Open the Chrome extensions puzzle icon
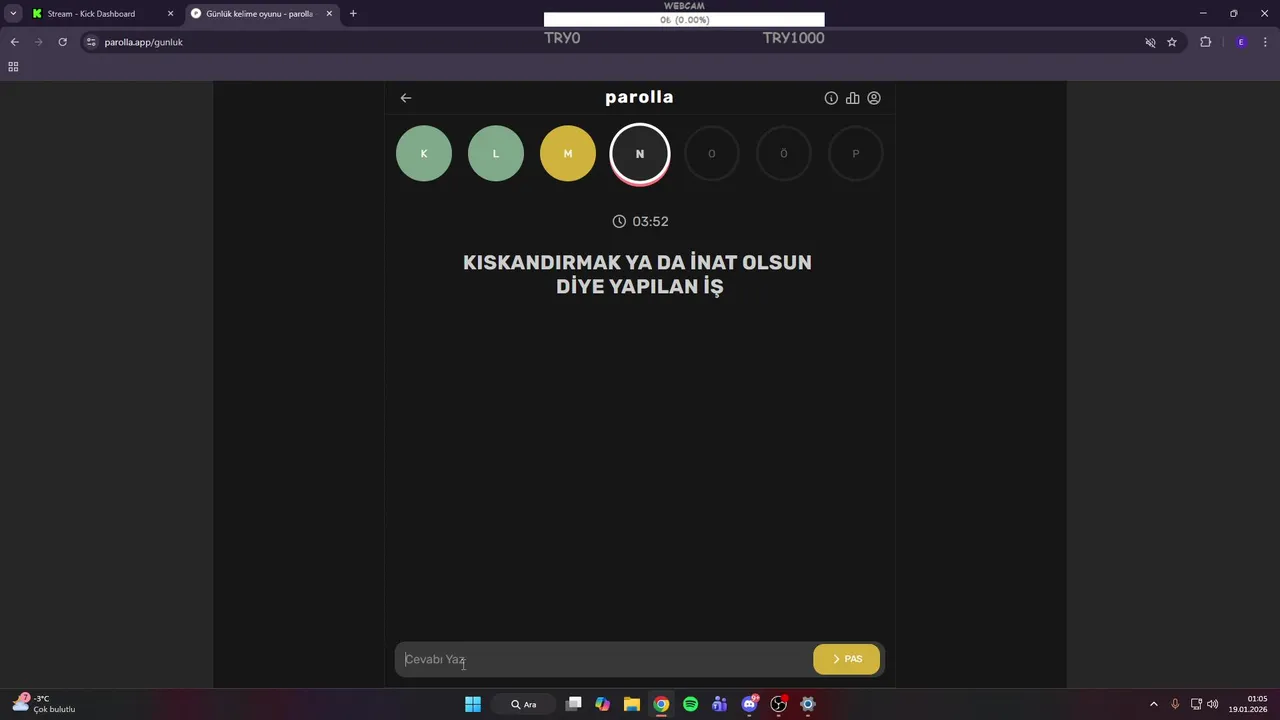Screen dimensions: 1280x720 (x=1205, y=42)
